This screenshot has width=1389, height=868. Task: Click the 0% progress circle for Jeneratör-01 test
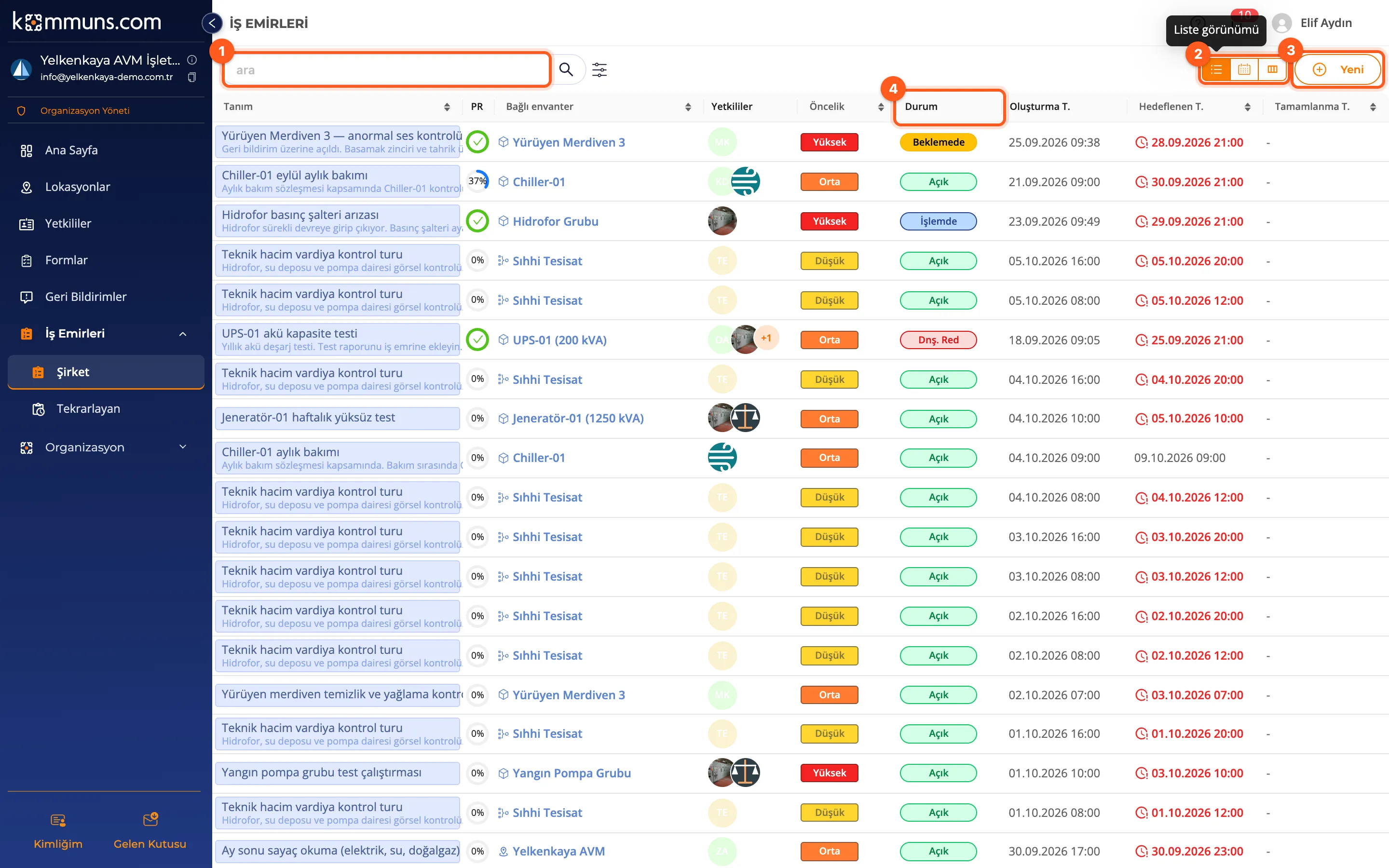[477, 418]
